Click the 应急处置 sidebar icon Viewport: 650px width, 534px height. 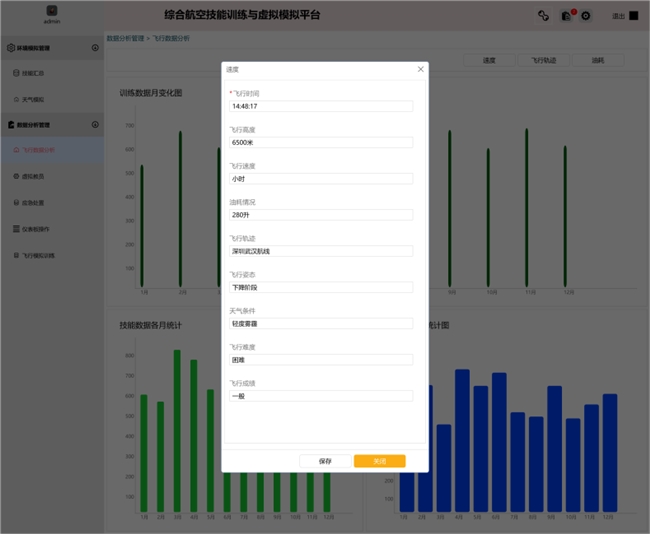point(16,203)
